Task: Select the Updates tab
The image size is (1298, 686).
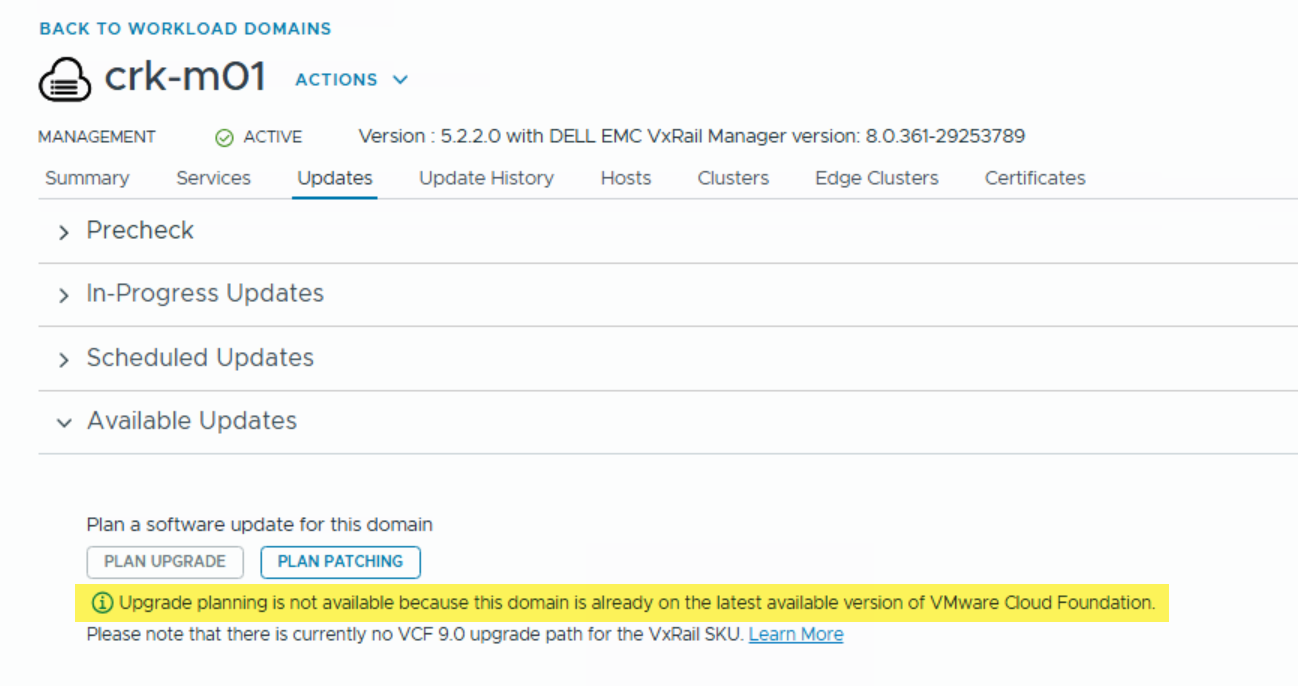Action: pos(334,178)
